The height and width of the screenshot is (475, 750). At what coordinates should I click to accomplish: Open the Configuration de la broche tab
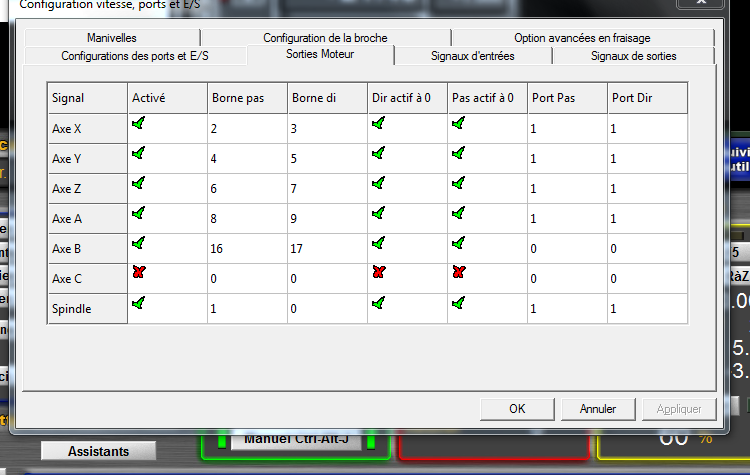click(325, 38)
